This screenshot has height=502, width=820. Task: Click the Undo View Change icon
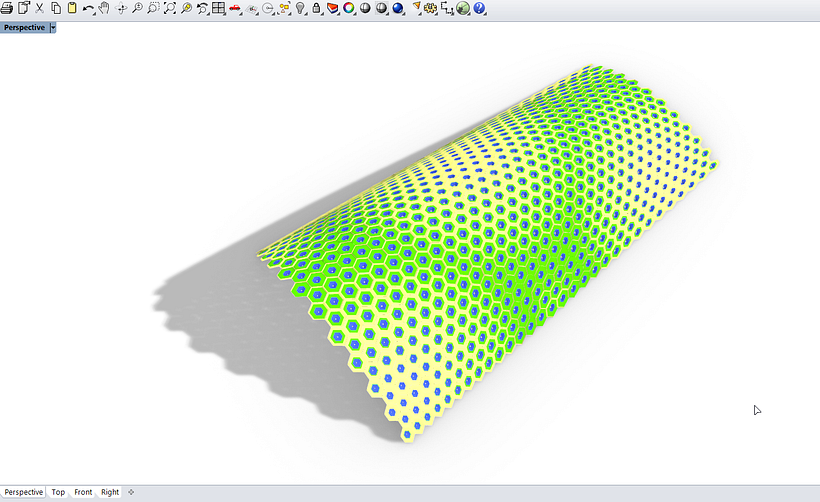coord(202,8)
